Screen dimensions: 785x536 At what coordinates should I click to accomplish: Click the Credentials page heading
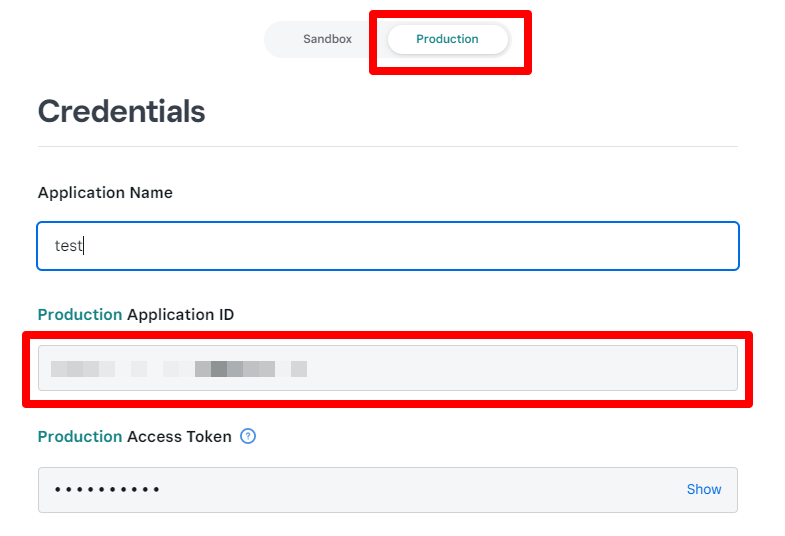[122, 111]
